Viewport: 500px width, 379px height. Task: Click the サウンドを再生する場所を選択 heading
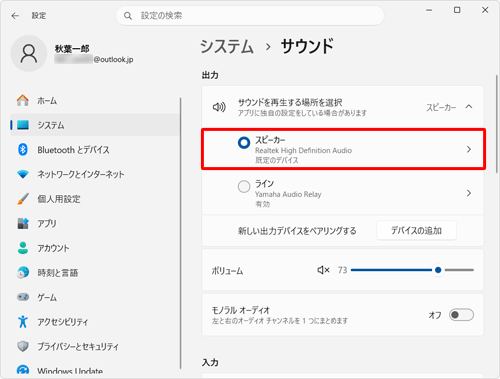[x=290, y=102]
